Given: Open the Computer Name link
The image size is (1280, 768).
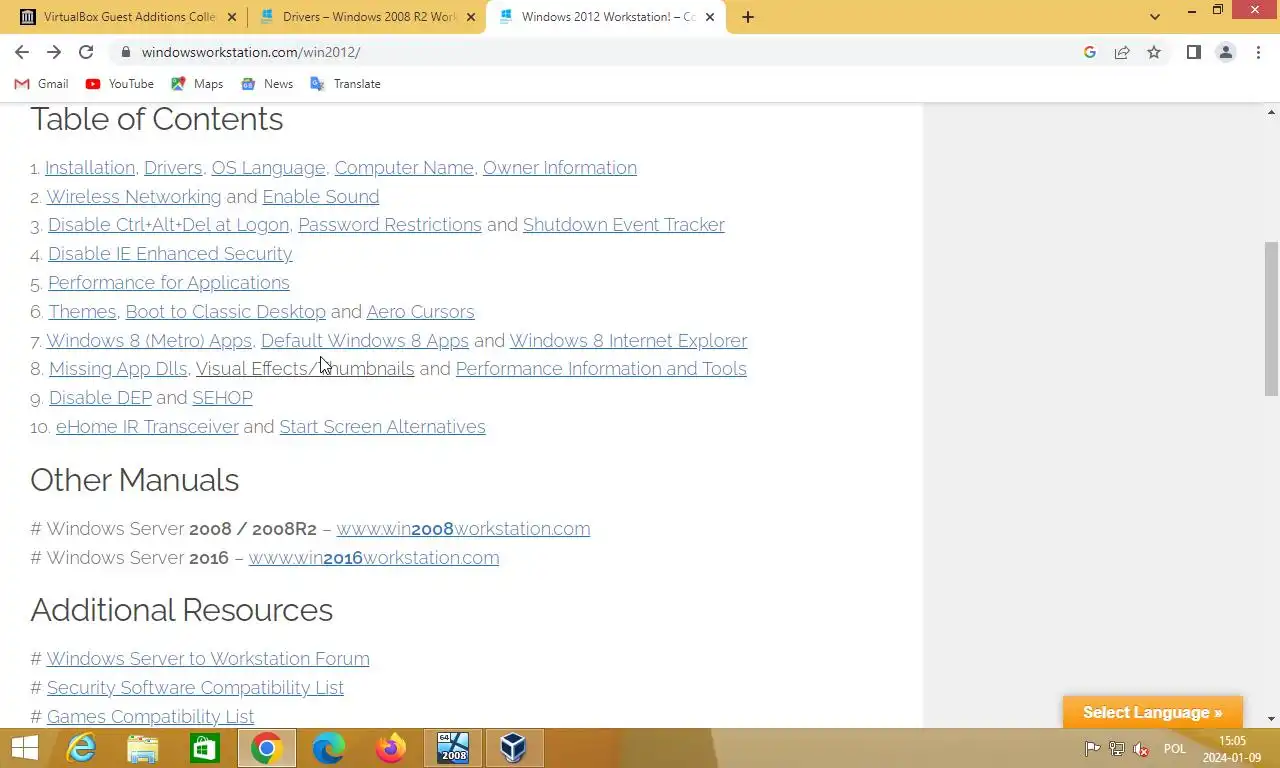Looking at the screenshot, I should pos(404,168).
